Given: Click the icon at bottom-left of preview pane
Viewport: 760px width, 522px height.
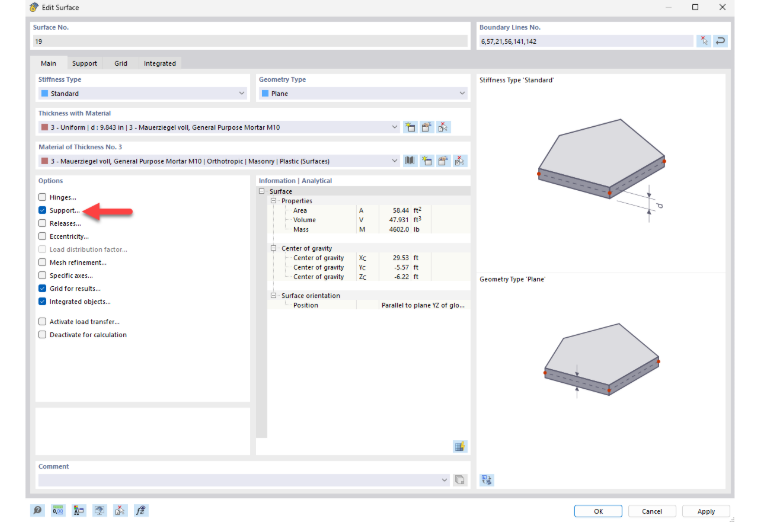Looking at the screenshot, I should (x=487, y=480).
